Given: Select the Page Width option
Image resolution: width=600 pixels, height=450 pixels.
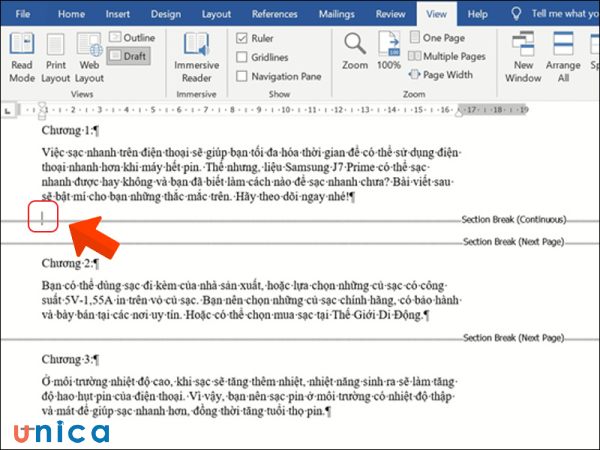Looking at the screenshot, I should tap(441, 74).
